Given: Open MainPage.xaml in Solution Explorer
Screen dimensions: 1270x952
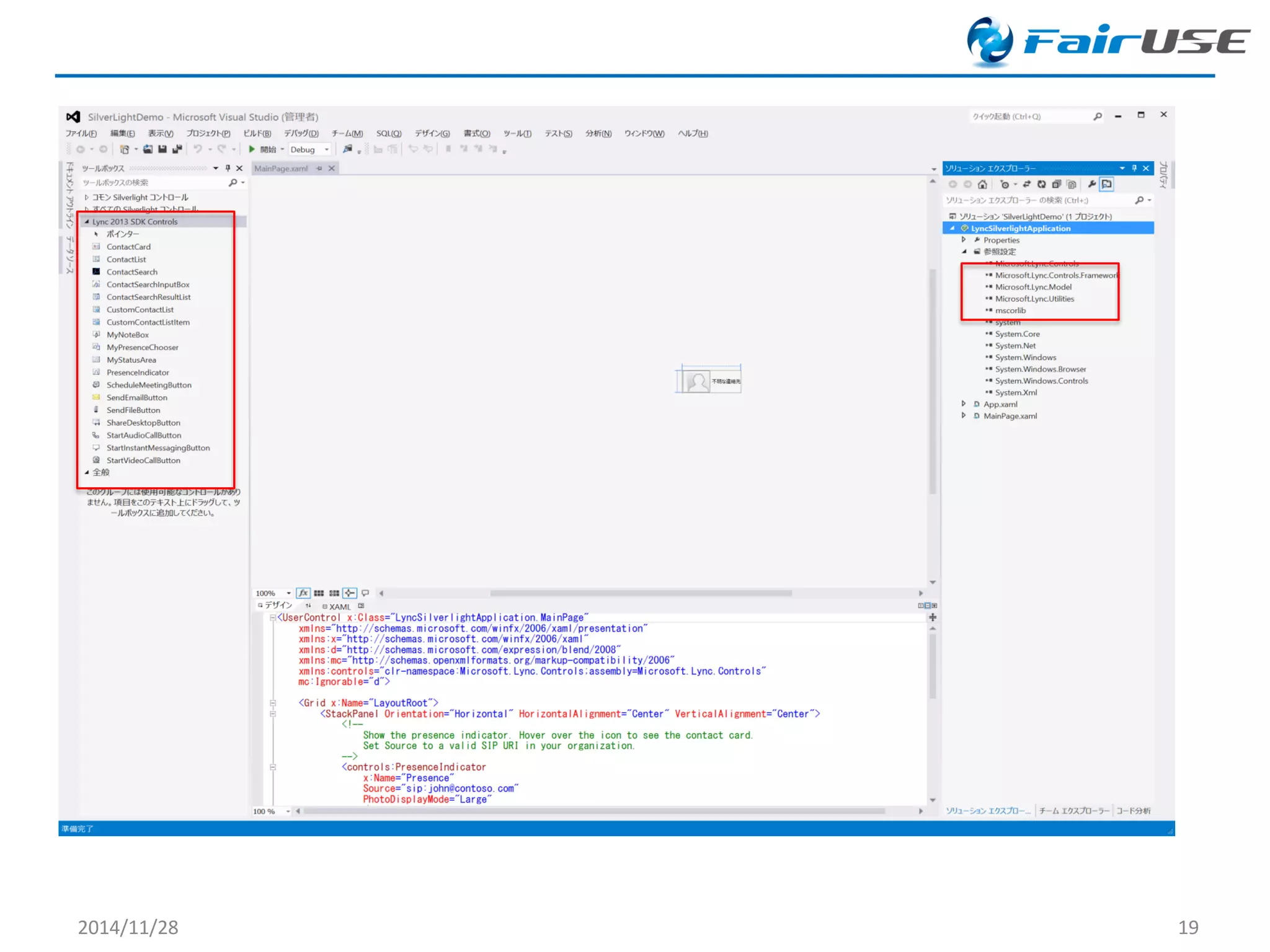Looking at the screenshot, I should point(1010,416).
